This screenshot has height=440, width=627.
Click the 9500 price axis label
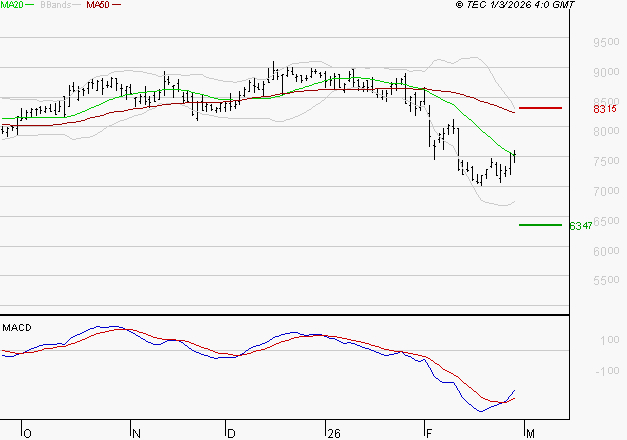click(606, 42)
